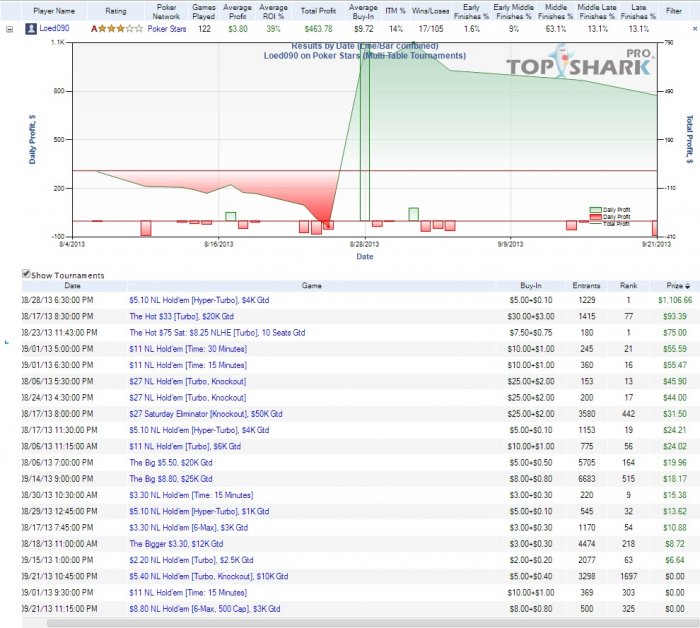
Task: Open The Big $8.80, $25K Gtd
Action: click(x=171, y=479)
